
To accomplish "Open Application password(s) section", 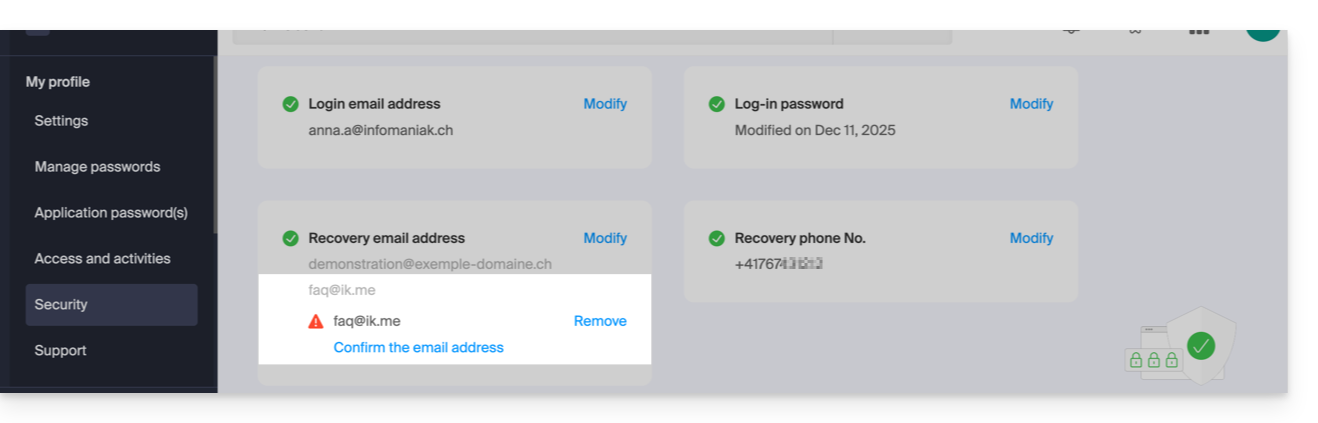I will coord(111,213).
